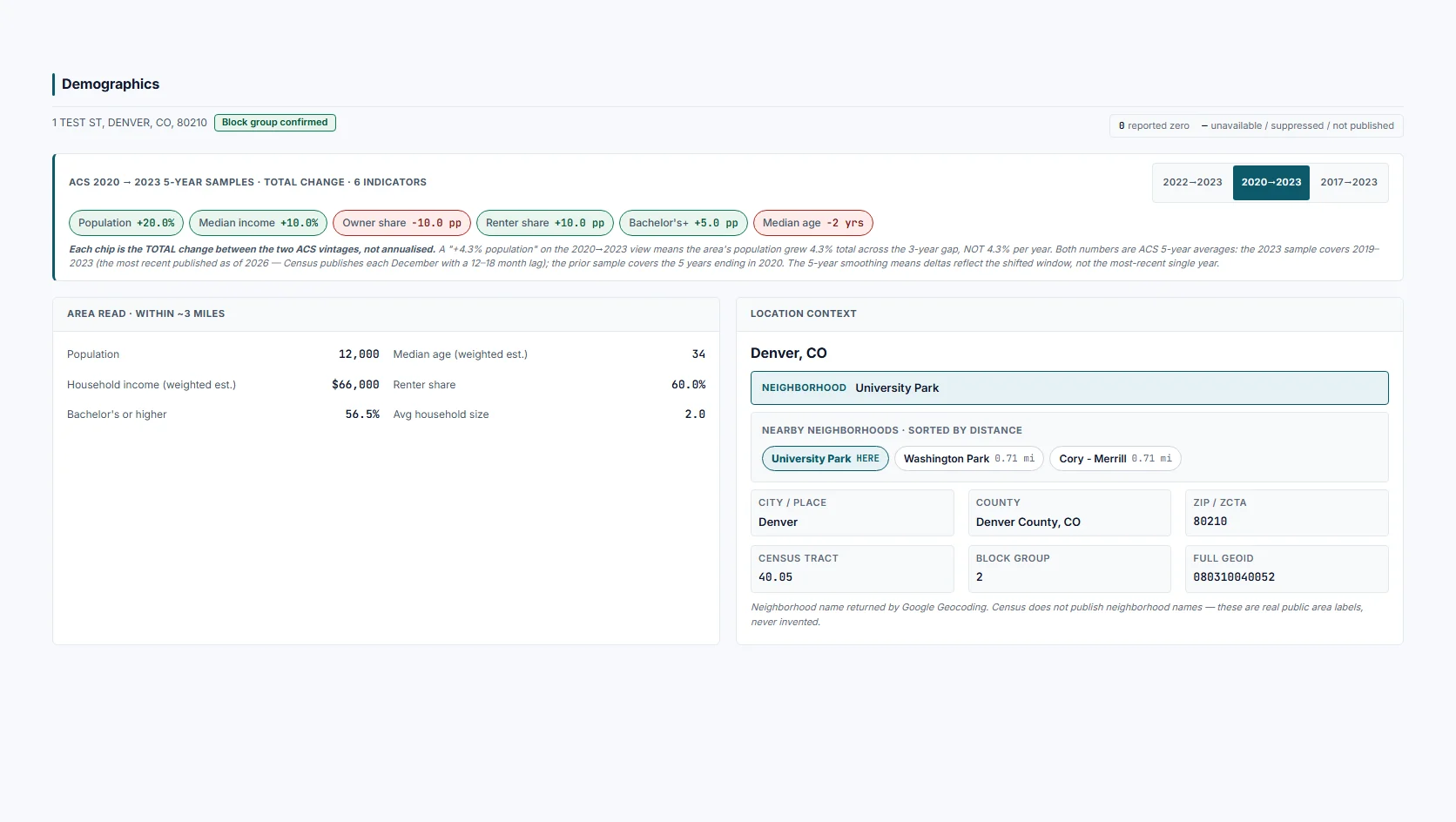
Task: Click the County Denver County, CO card
Action: 1069,513
